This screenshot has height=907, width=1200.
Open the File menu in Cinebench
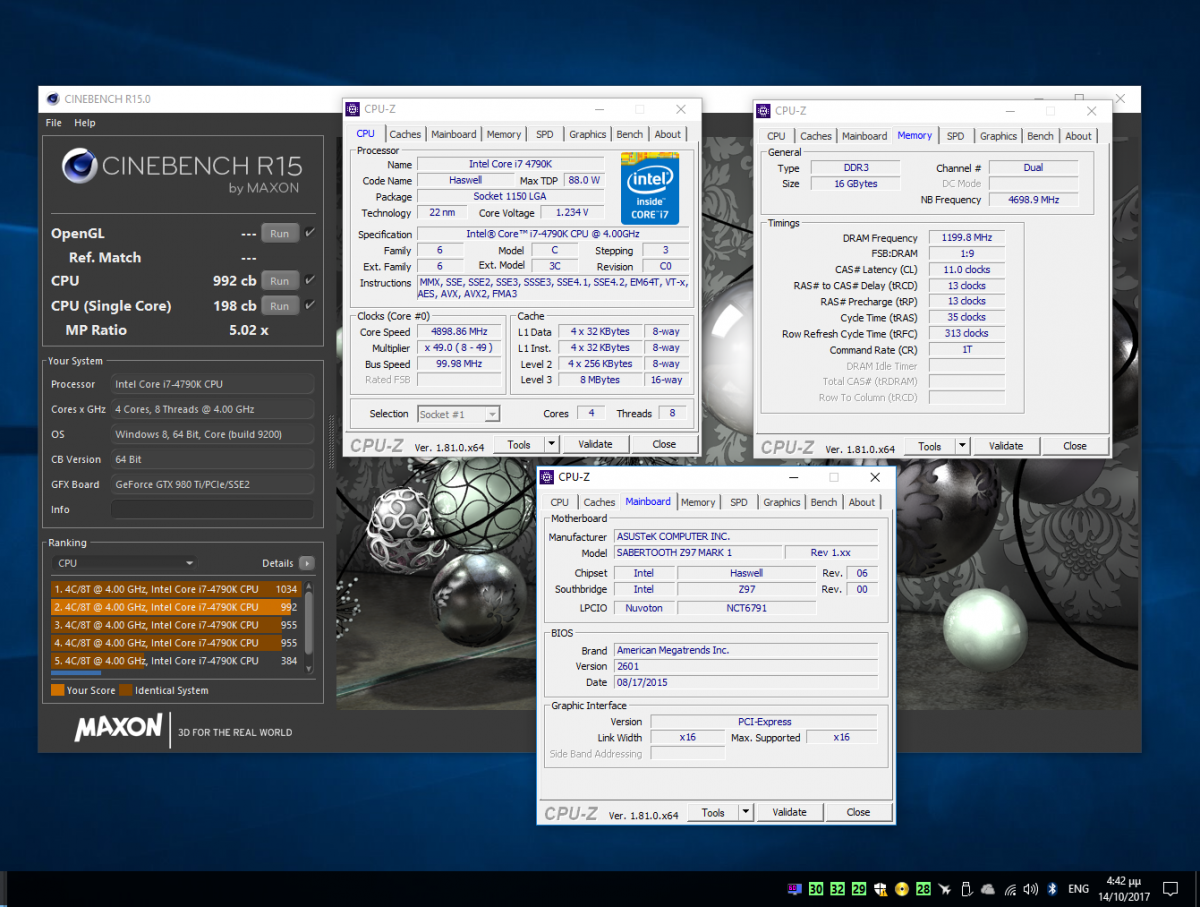point(54,123)
